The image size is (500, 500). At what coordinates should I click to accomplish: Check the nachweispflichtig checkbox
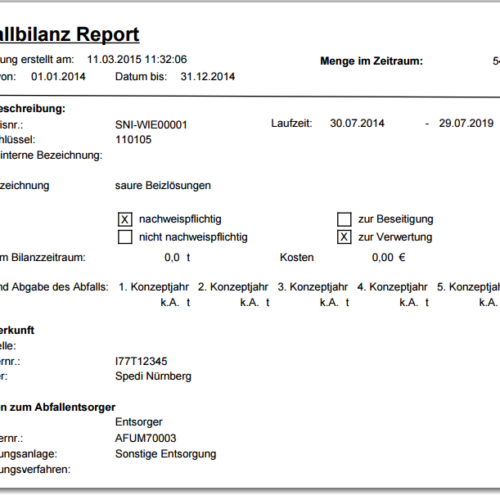pos(125,219)
